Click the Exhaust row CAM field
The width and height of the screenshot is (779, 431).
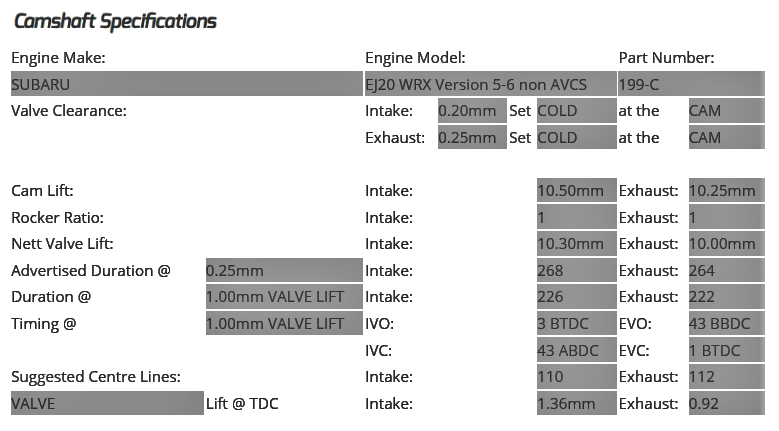point(727,137)
